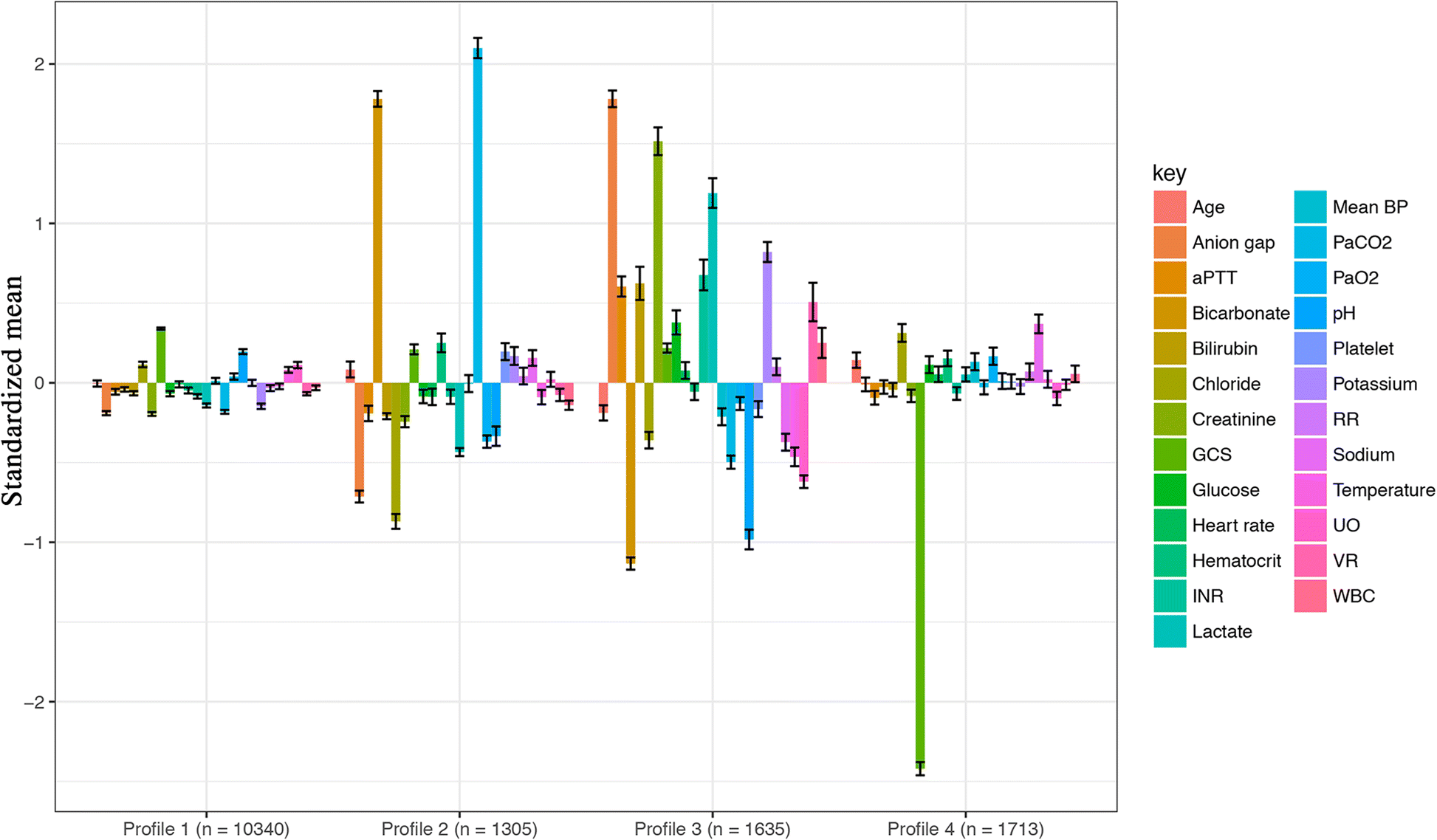The image size is (1437, 840).
Task: Click the Glucose legend swatch
Action: click(1170, 490)
